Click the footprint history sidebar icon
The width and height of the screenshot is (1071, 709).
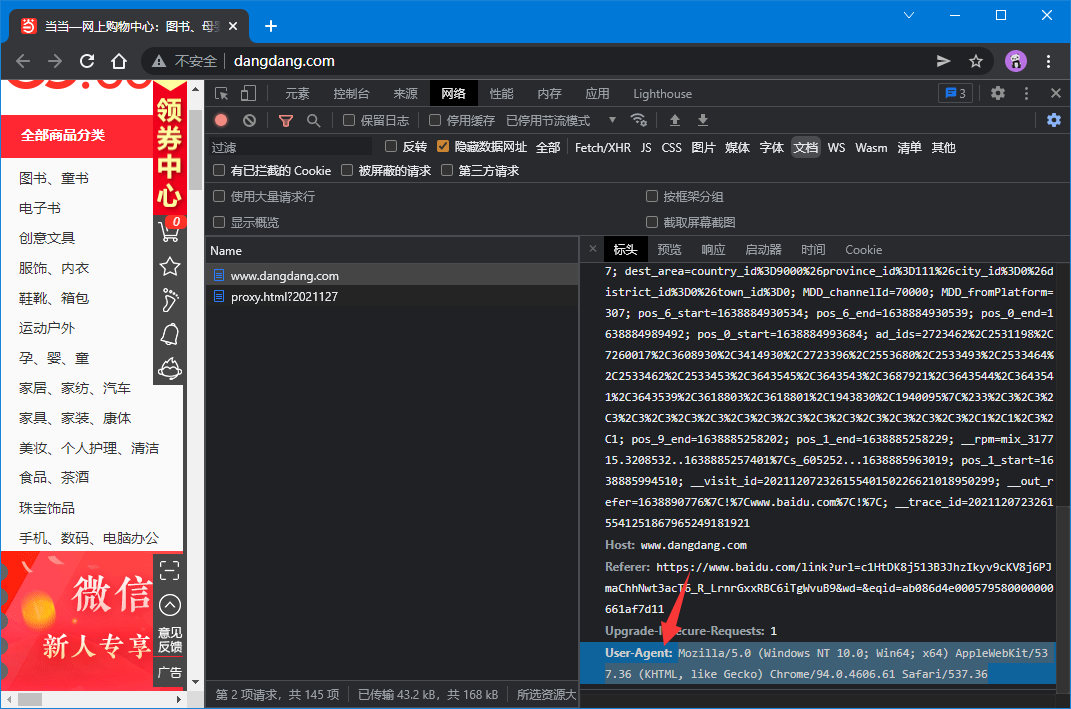[x=169, y=301]
